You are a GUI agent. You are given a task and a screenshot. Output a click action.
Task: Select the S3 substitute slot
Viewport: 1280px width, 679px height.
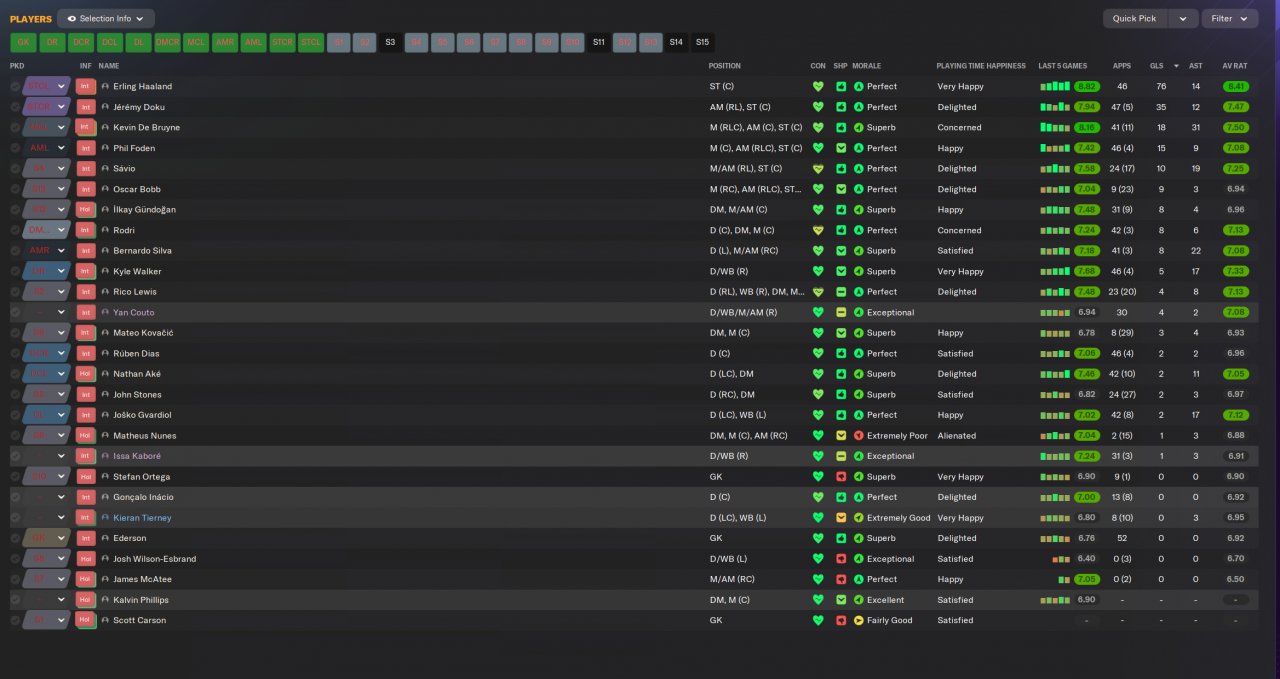click(390, 42)
